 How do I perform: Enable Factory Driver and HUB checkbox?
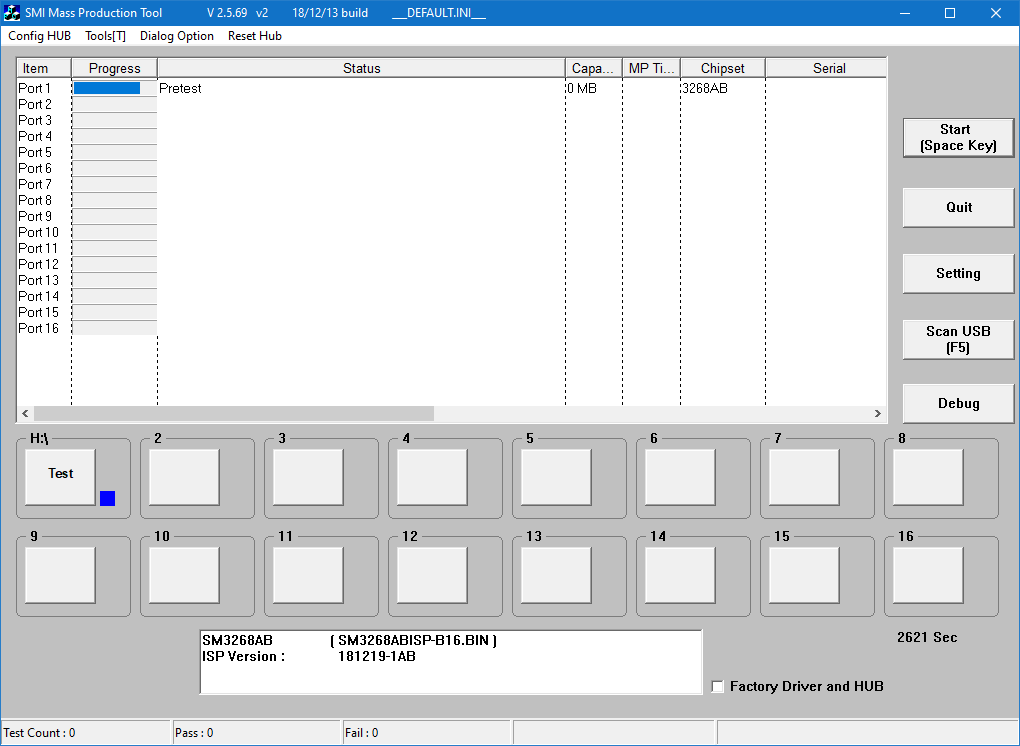click(x=718, y=687)
